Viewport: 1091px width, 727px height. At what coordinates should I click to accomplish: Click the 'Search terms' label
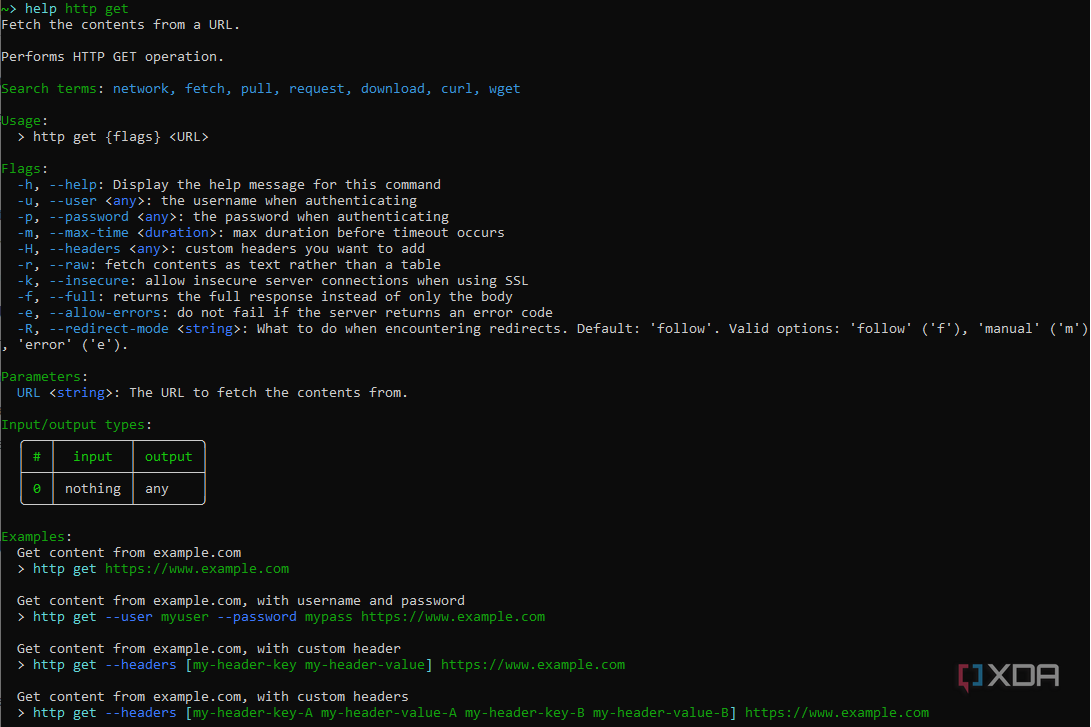click(x=49, y=88)
